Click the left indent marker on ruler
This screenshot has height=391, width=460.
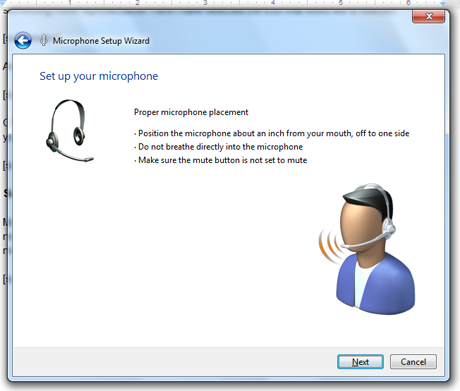pos(4,3)
